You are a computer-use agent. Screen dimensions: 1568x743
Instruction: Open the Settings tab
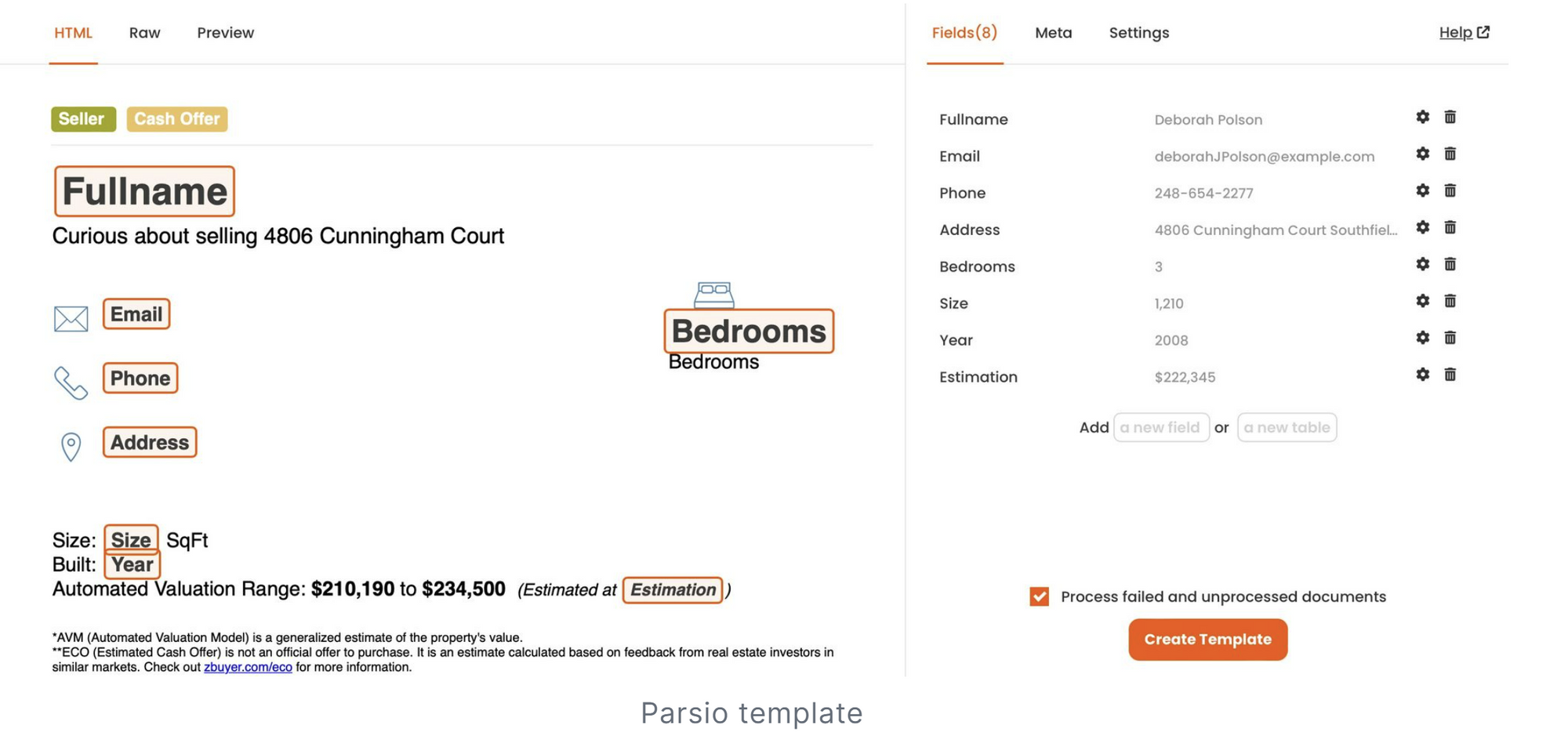(x=1138, y=33)
